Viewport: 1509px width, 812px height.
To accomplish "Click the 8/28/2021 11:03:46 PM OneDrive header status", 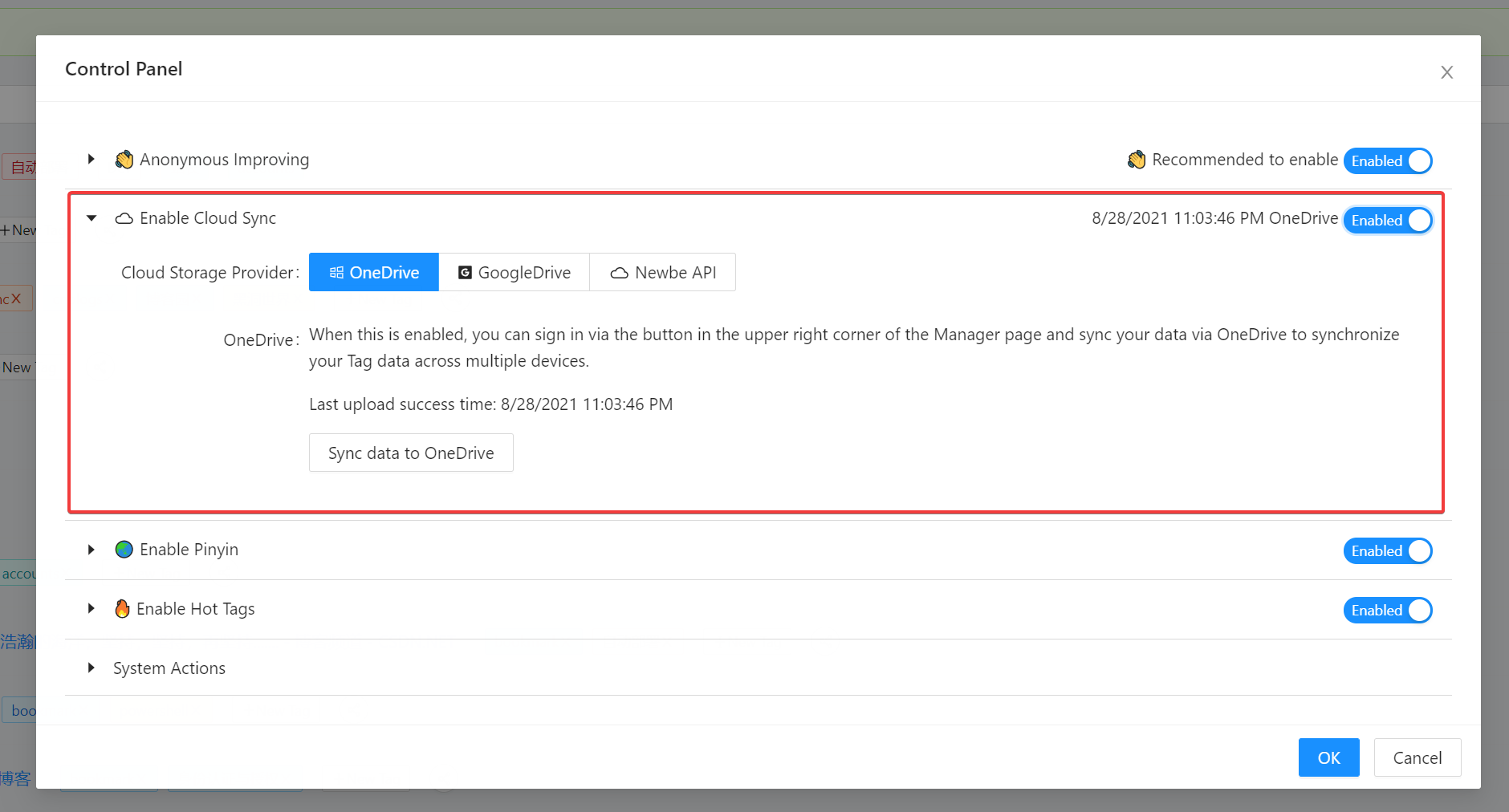I will point(1215,218).
